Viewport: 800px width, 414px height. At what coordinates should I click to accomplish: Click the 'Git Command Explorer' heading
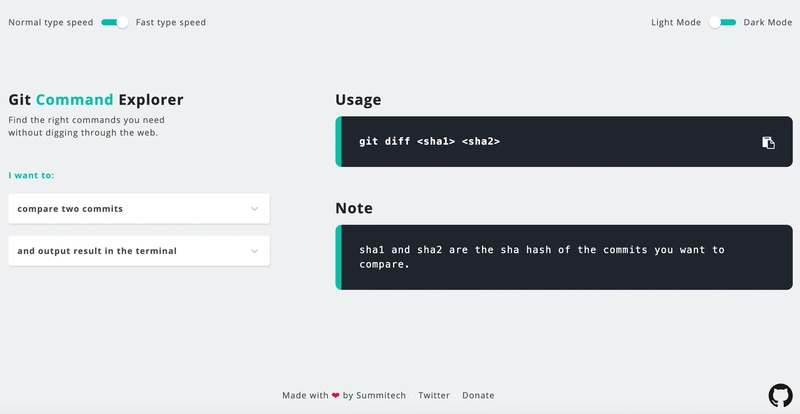point(96,99)
